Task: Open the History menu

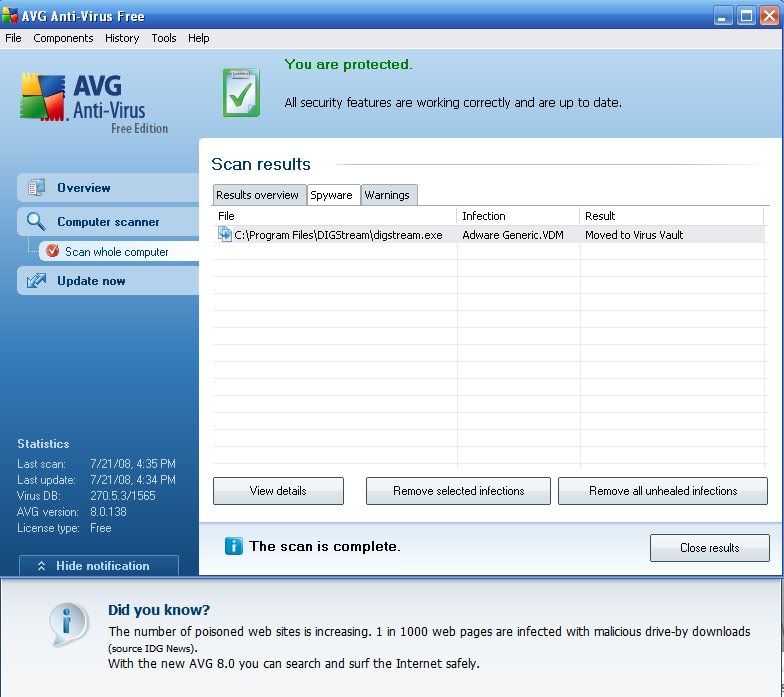Action: 122,38
